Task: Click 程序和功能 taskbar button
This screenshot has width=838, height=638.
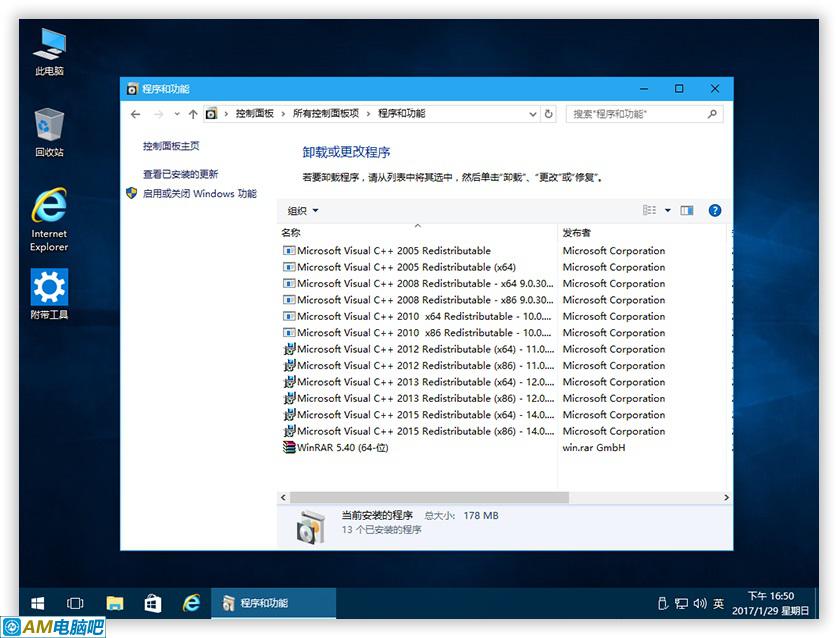Action: pyautogui.click(x=274, y=603)
